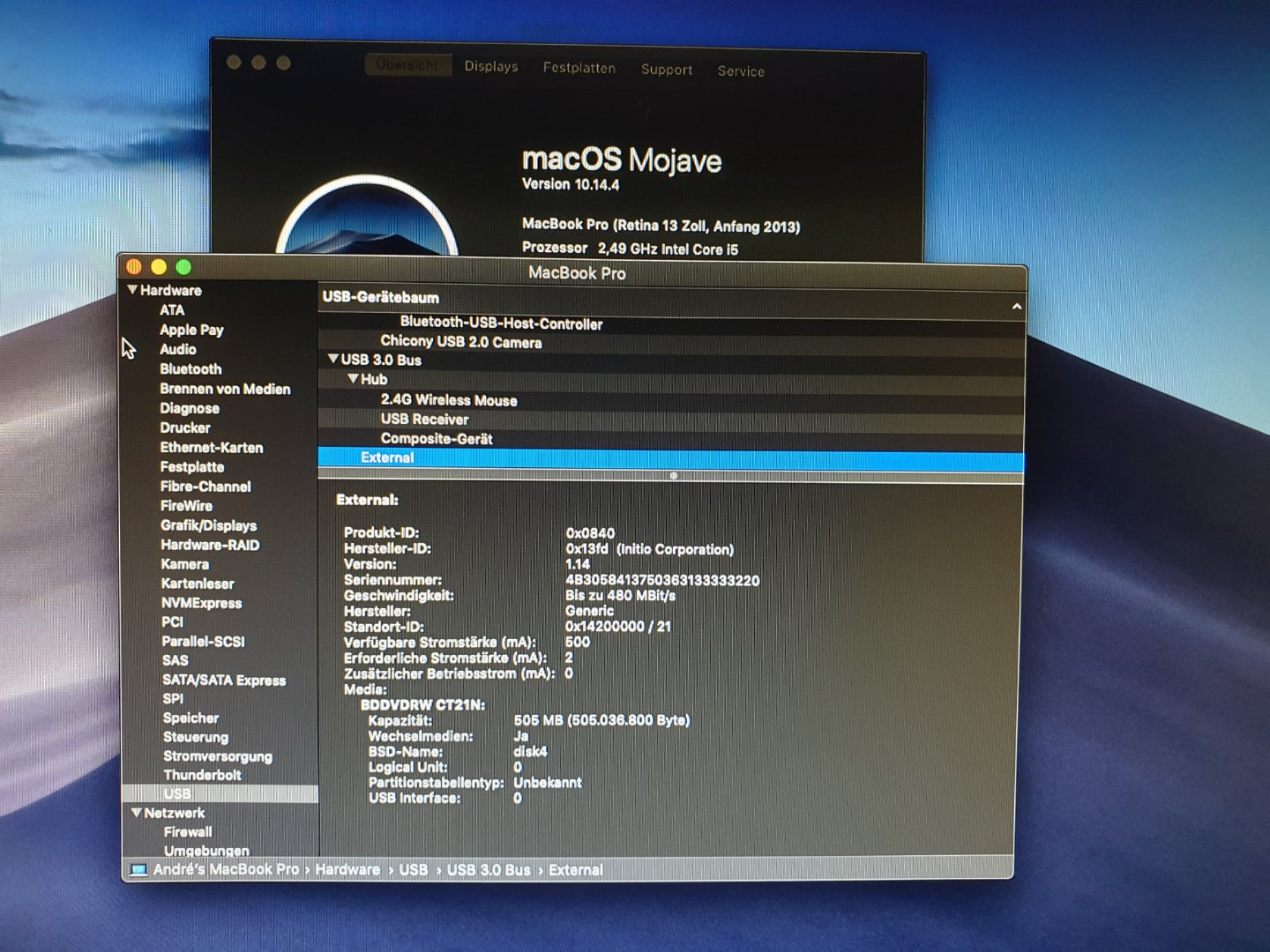Screen dimensions: 1270x952
Task: Show Stromversorgung information
Action: pos(218,756)
